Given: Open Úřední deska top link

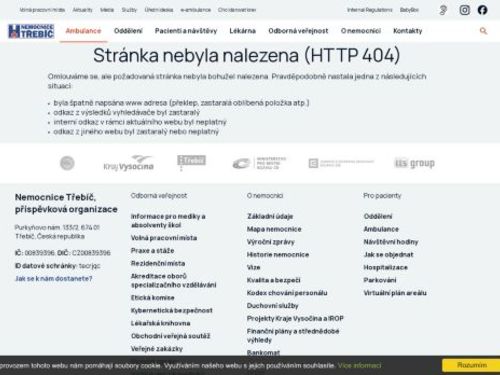Looking at the screenshot, I should coord(159,10).
